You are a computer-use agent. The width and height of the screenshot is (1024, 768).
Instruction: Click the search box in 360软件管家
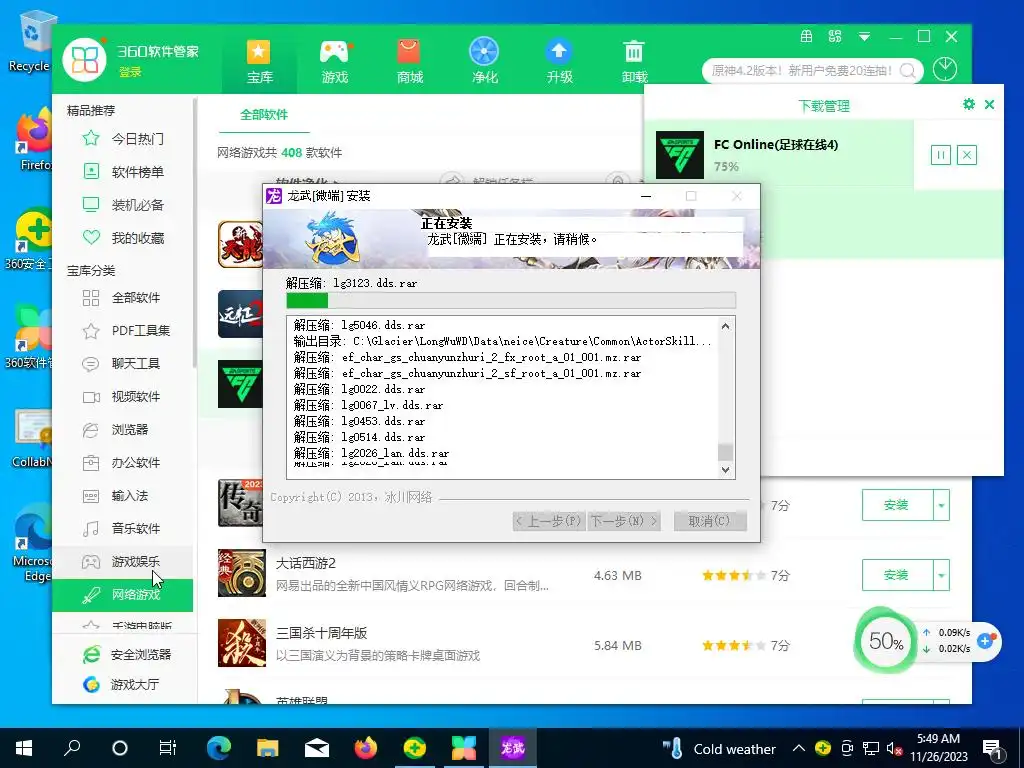[x=803, y=71]
